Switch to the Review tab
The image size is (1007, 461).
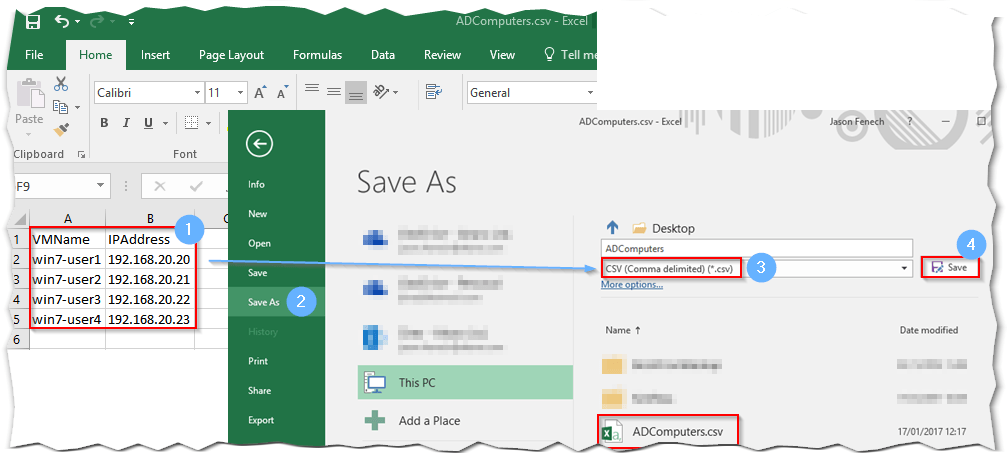[442, 55]
